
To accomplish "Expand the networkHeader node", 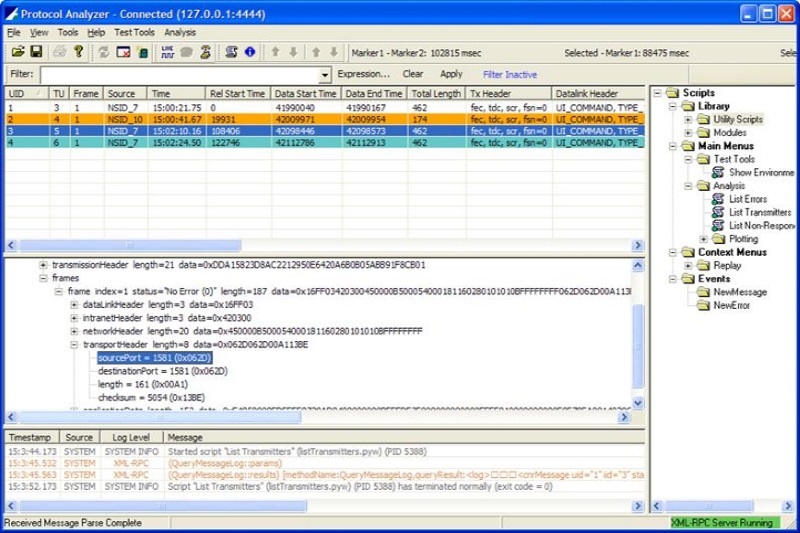I will pos(74,331).
